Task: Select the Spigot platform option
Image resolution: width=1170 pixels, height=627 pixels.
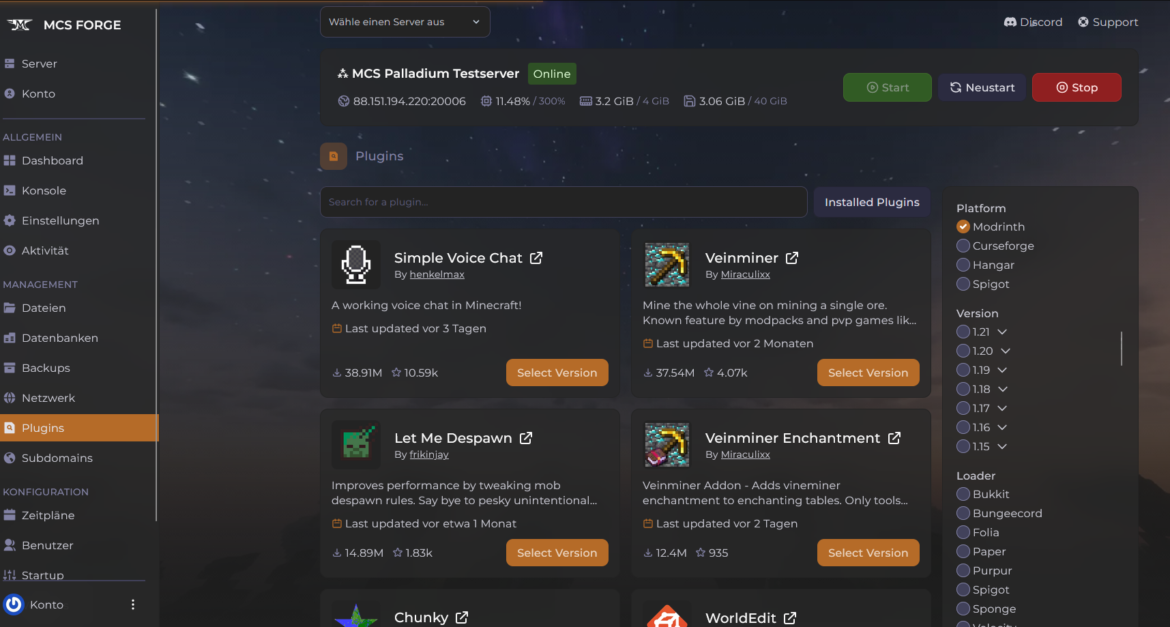Action: pyautogui.click(x=963, y=284)
